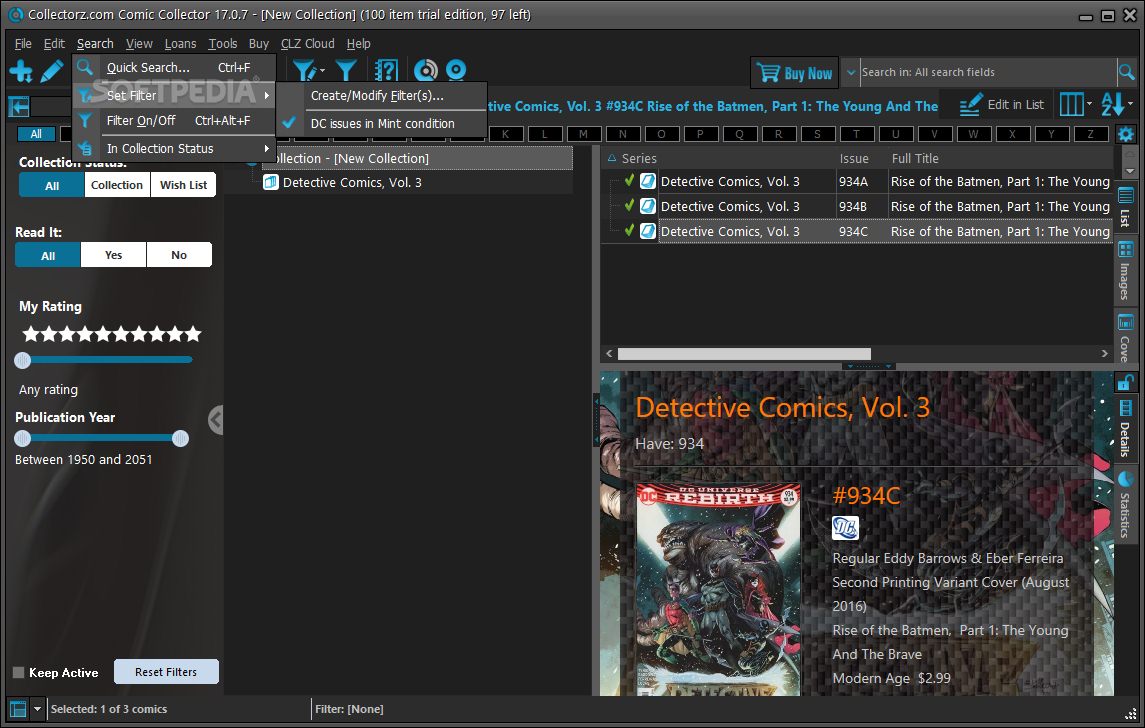Set Read It filter to No

click(179, 255)
